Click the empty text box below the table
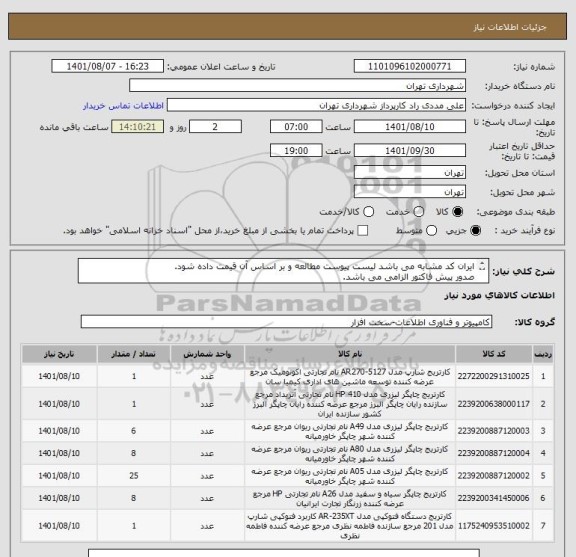This screenshot has width=576, height=557. [284, 553]
